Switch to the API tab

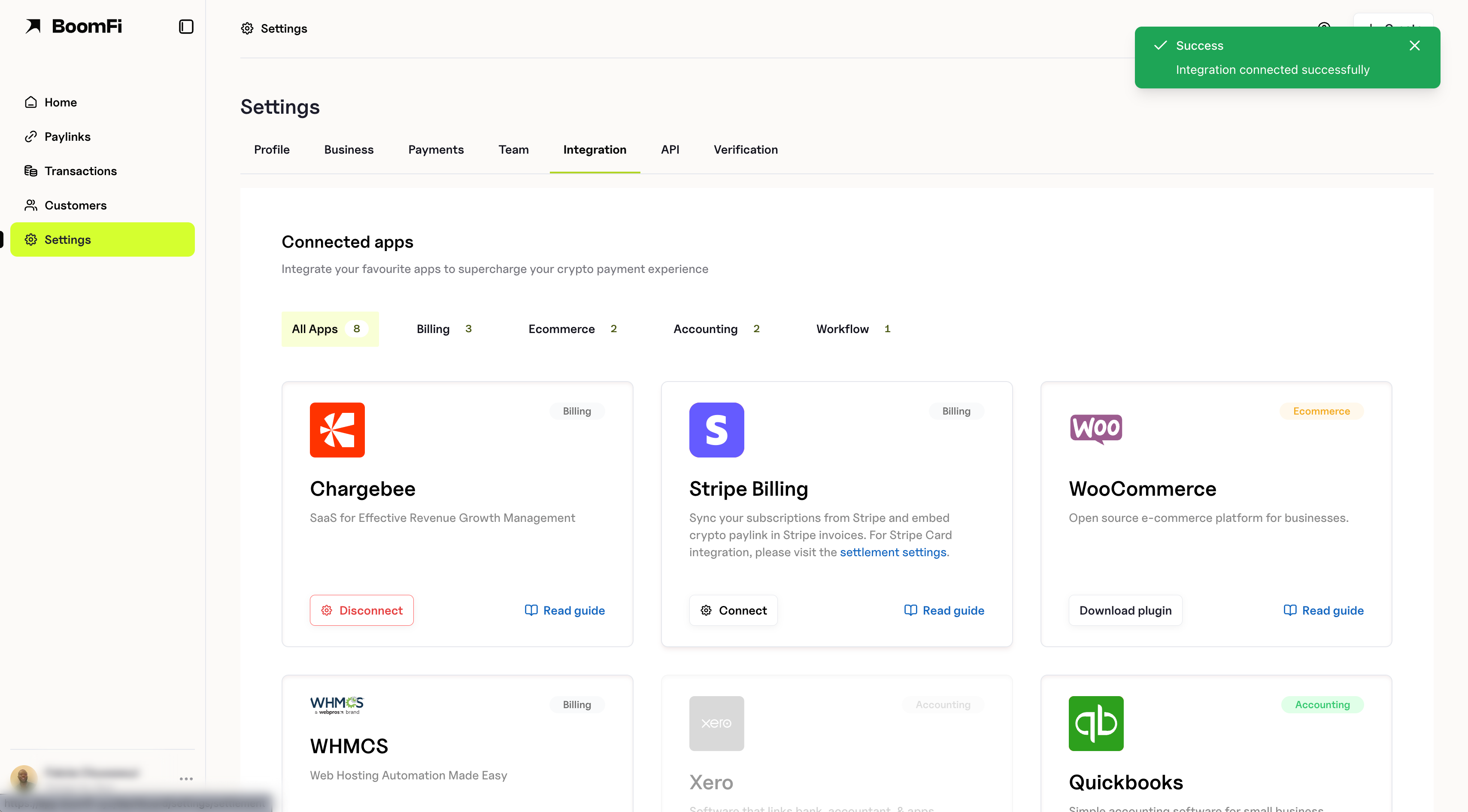(670, 149)
